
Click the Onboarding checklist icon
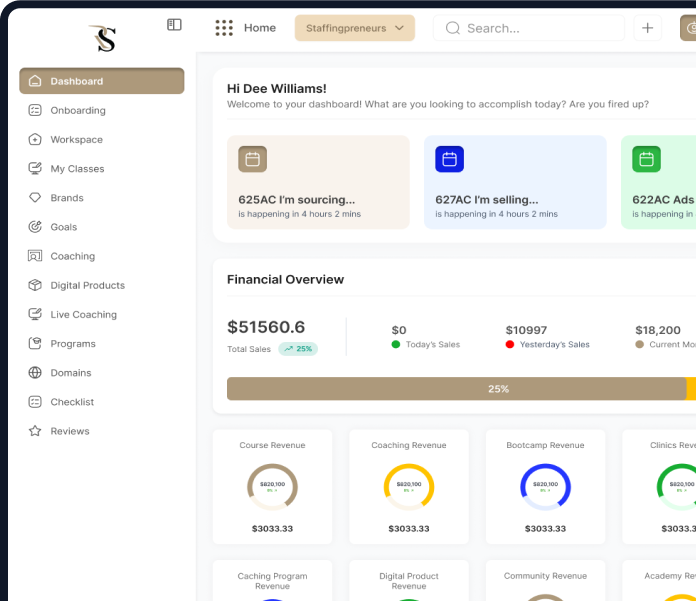pyautogui.click(x=35, y=110)
